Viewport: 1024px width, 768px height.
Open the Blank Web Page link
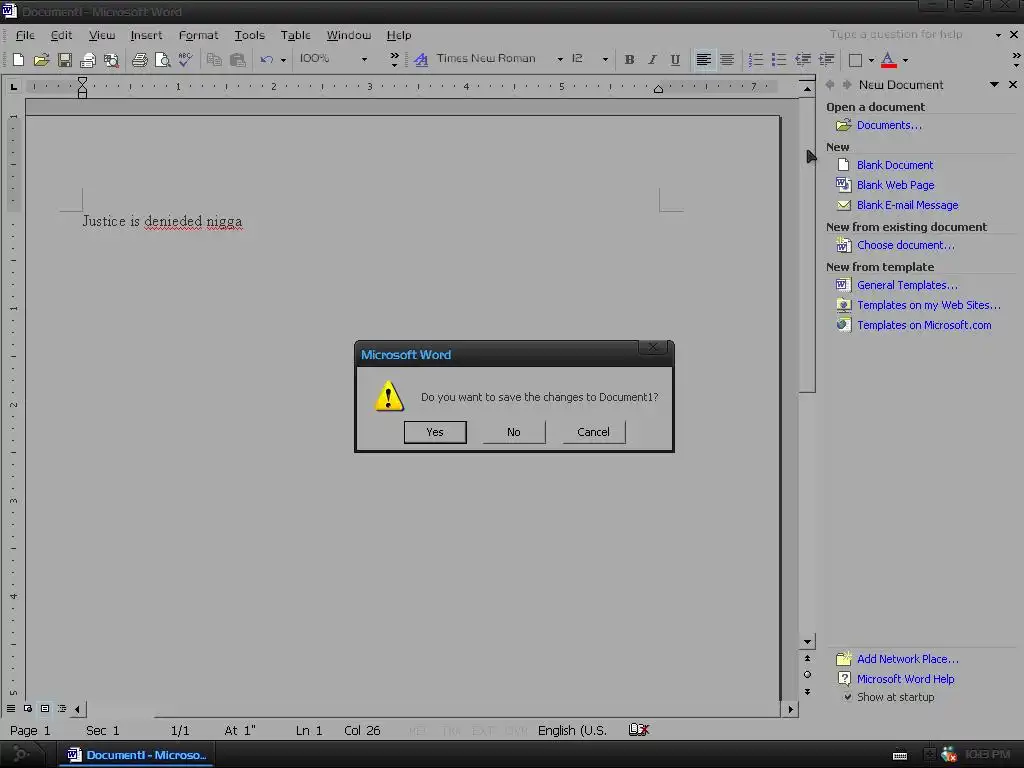coord(895,185)
